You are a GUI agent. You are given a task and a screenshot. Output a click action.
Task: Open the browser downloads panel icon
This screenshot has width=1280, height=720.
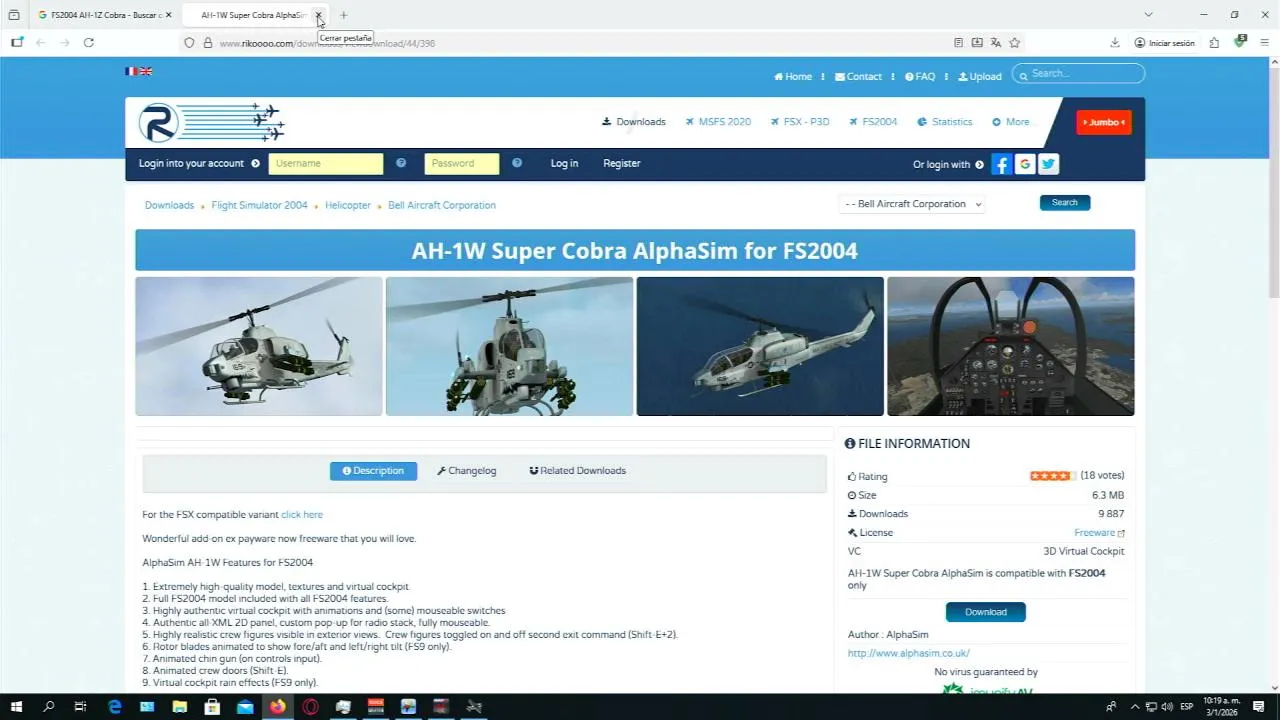point(1115,43)
